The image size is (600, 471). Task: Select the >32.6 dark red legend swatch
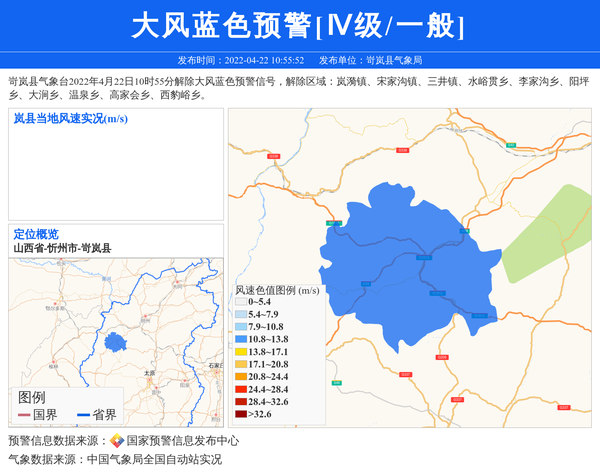[240, 414]
